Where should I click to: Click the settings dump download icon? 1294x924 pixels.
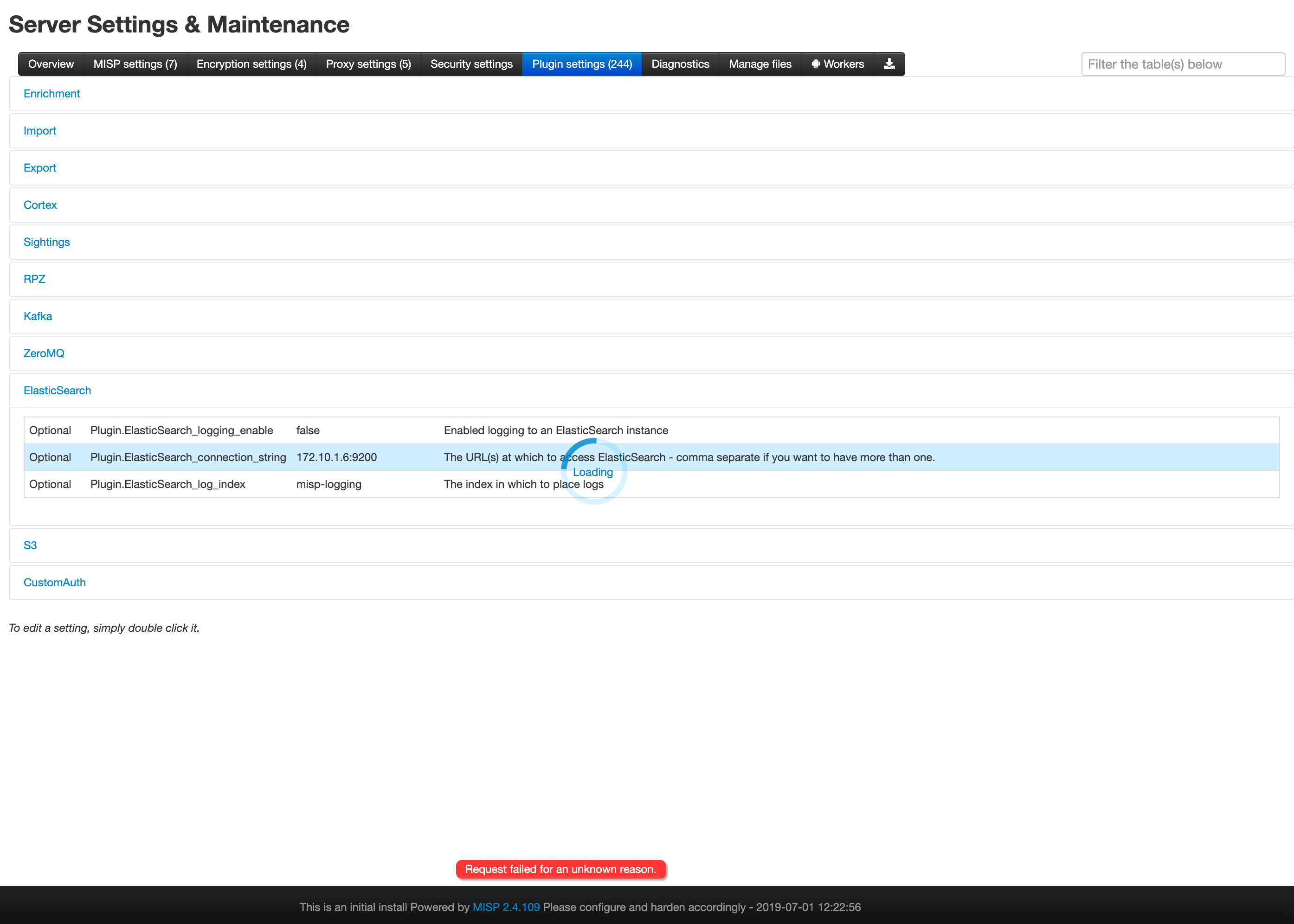pos(889,64)
